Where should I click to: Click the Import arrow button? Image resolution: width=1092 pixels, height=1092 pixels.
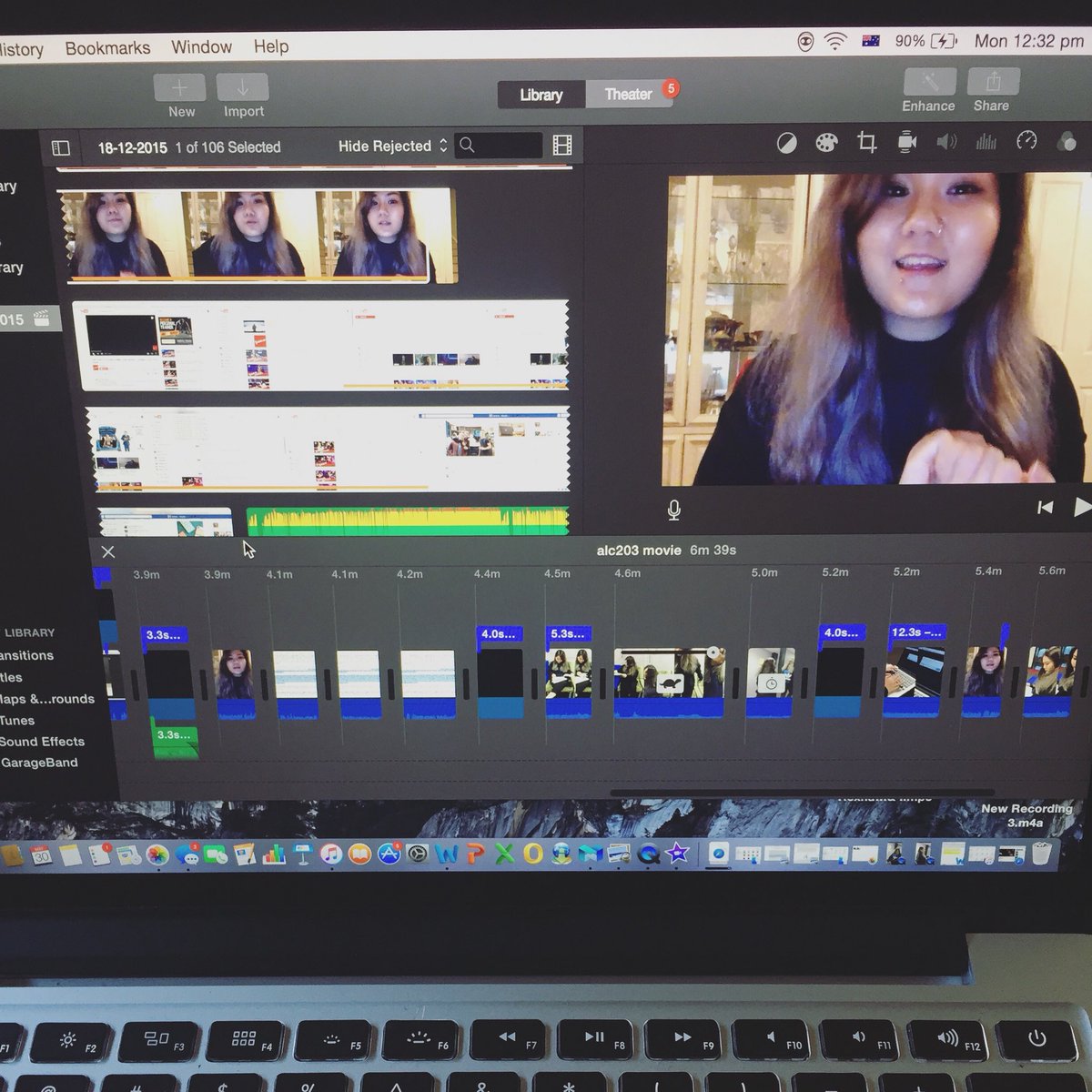pos(243,88)
